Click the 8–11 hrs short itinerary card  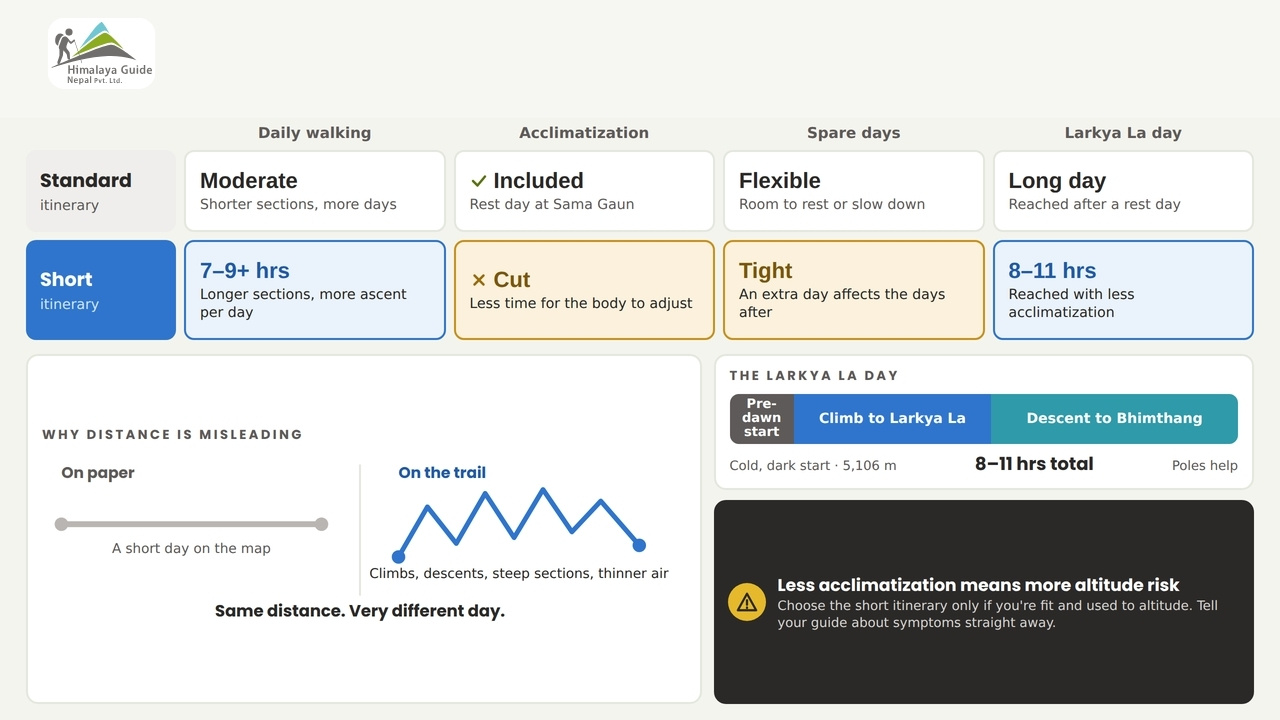tap(1123, 290)
